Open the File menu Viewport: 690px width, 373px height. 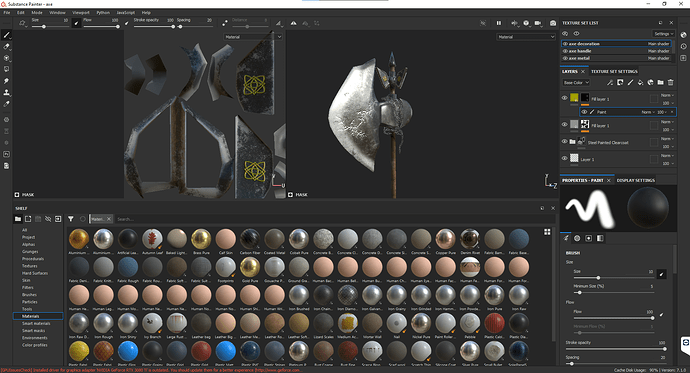[x=7, y=12]
